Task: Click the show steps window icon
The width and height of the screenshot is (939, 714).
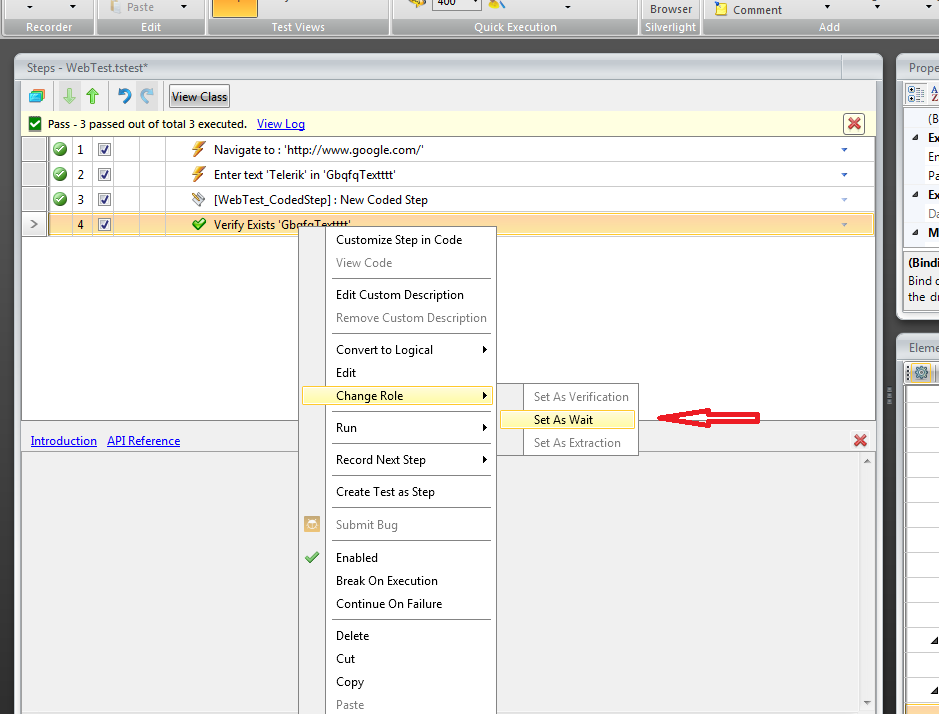Action: (x=37, y=96)
